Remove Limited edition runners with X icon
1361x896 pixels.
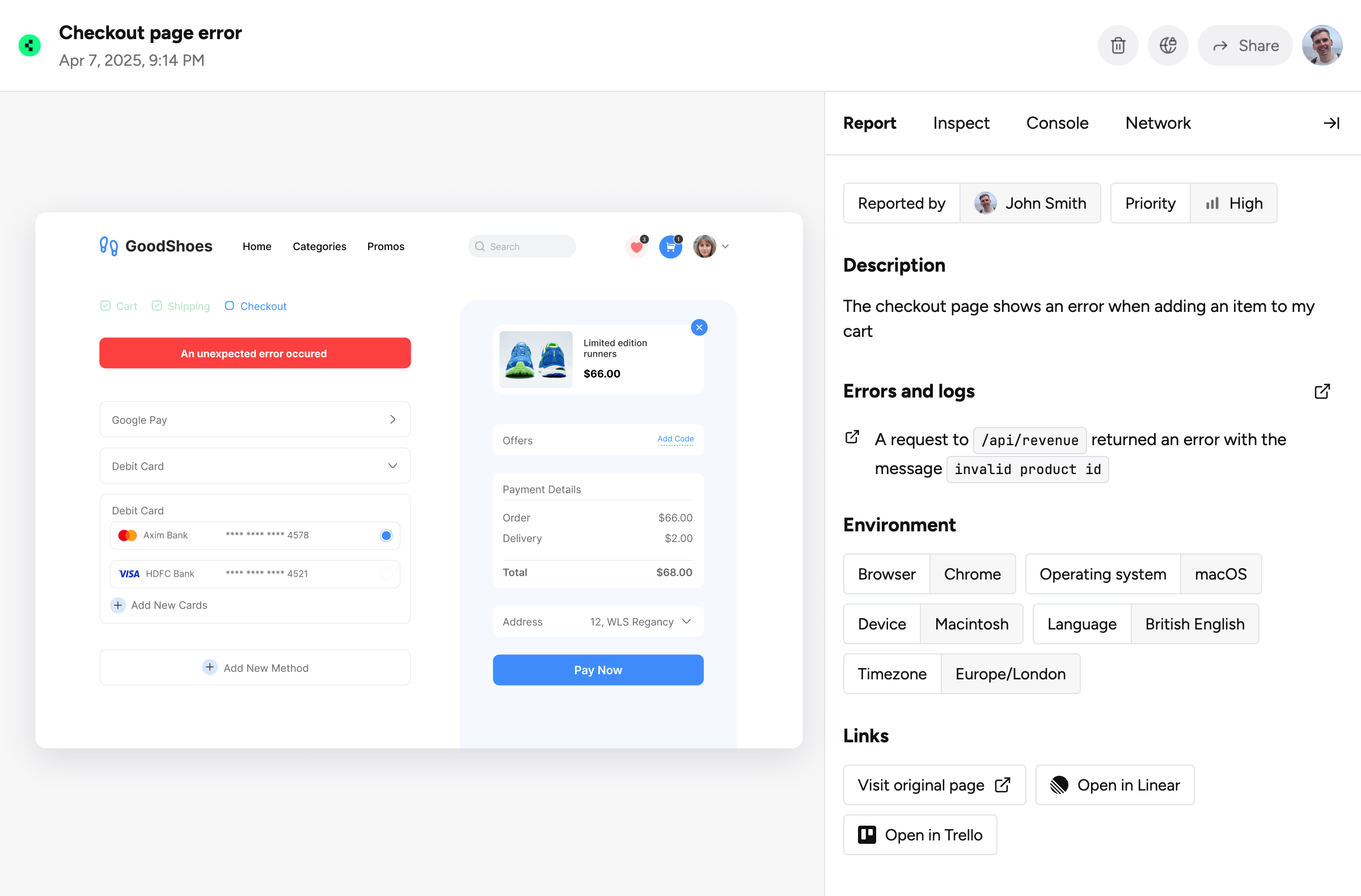click(699, 328)
